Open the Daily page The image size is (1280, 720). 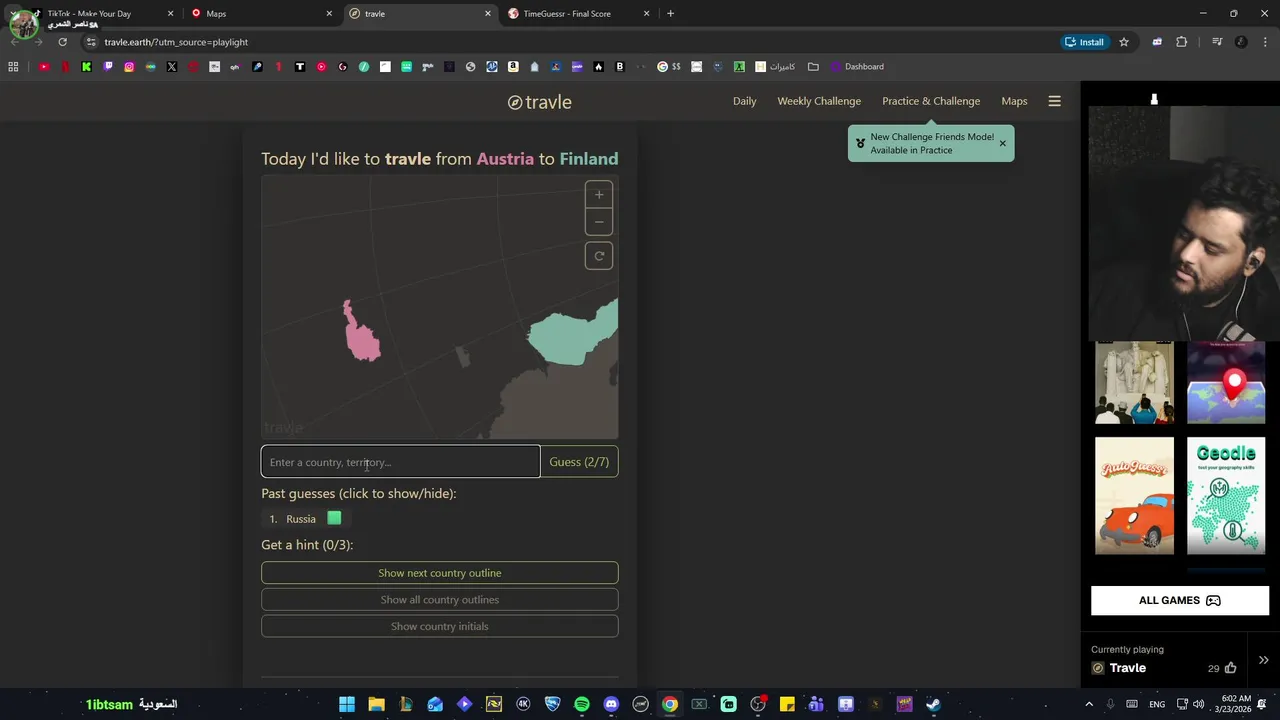(744, 101)
